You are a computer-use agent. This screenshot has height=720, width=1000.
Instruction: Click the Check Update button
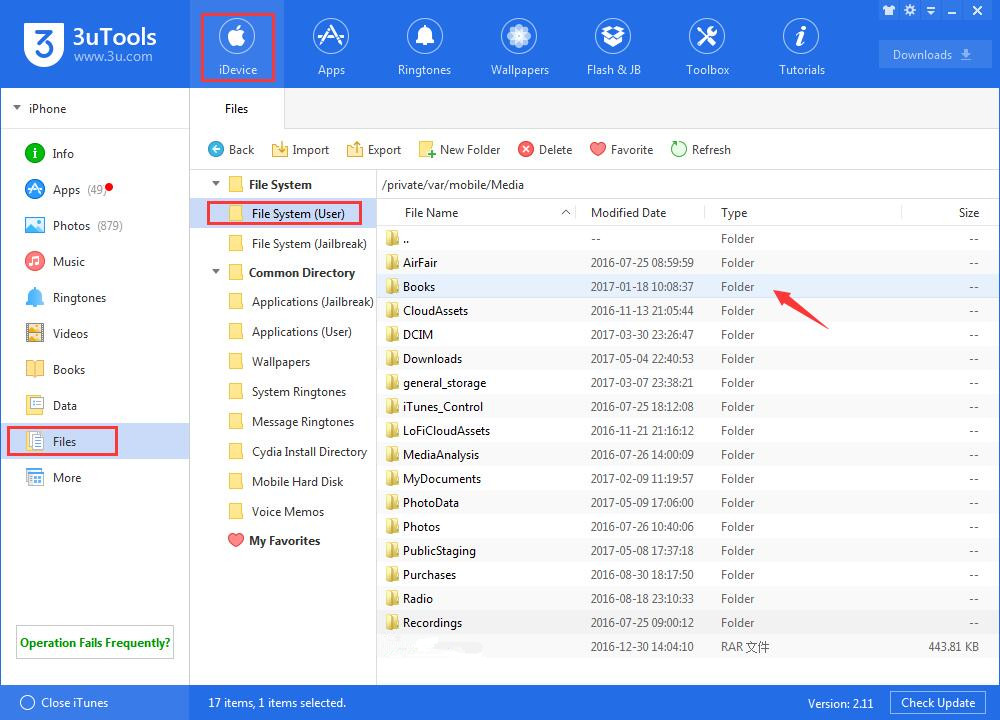(938, 703)
